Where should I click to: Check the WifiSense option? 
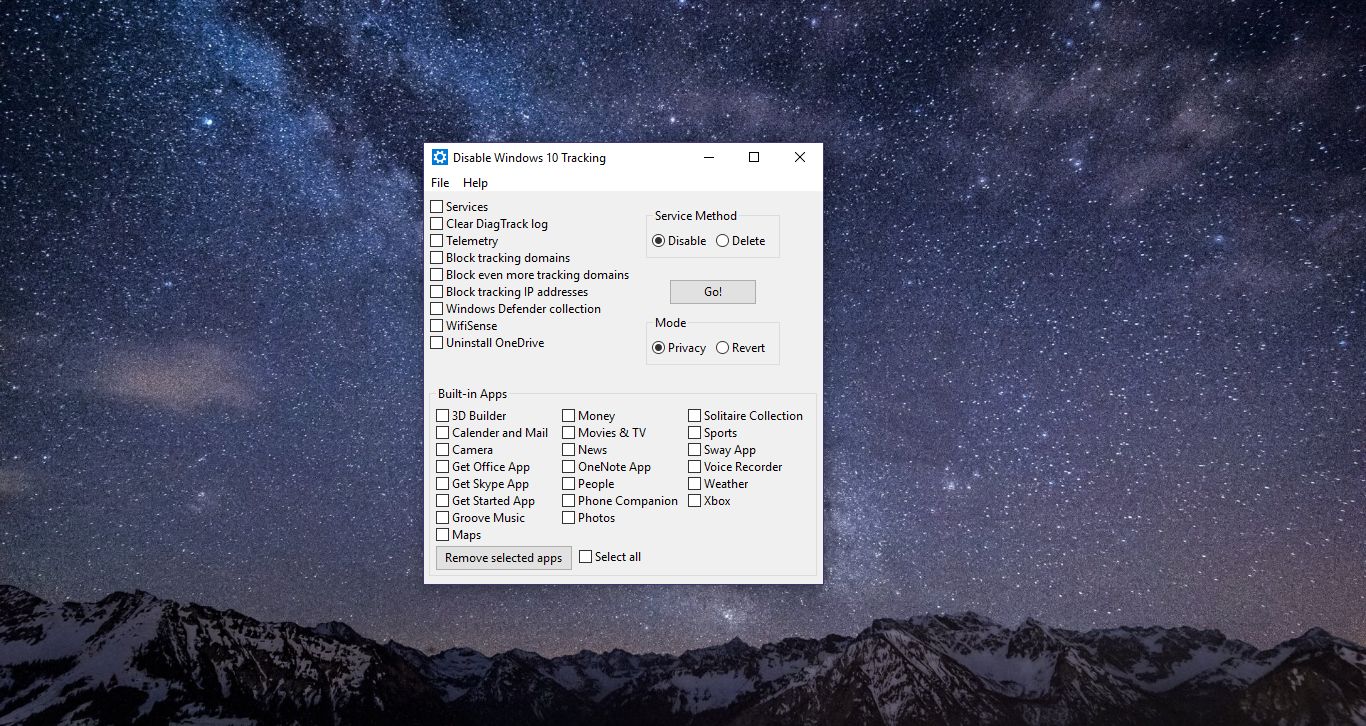(x=437, y=326)
